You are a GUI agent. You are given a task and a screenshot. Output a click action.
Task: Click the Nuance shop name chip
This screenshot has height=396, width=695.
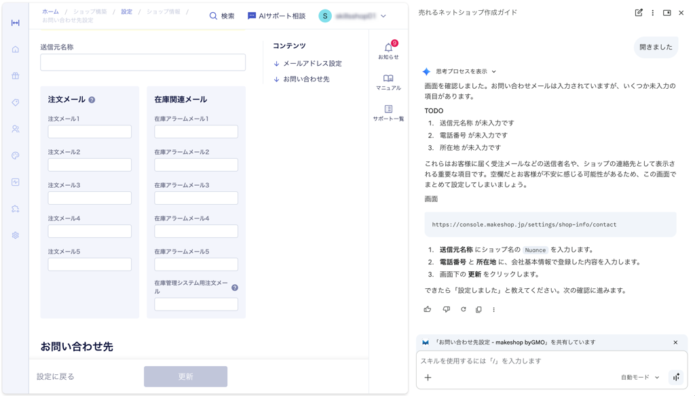pos(535,250)
